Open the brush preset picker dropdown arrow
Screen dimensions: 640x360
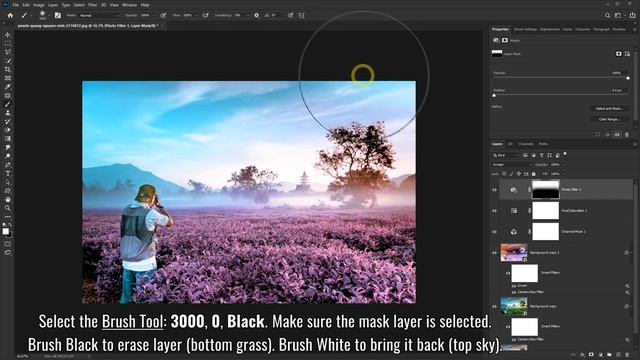pyautogui.click(x=49, y=16)
